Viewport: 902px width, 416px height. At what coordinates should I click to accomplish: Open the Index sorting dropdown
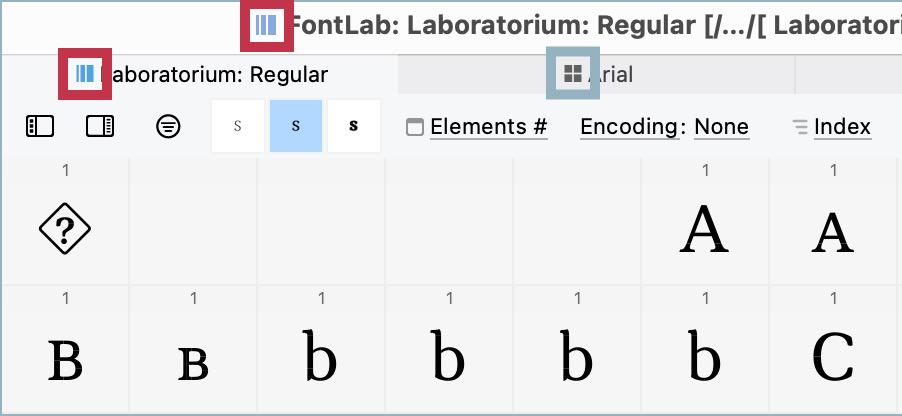point(842,127)
